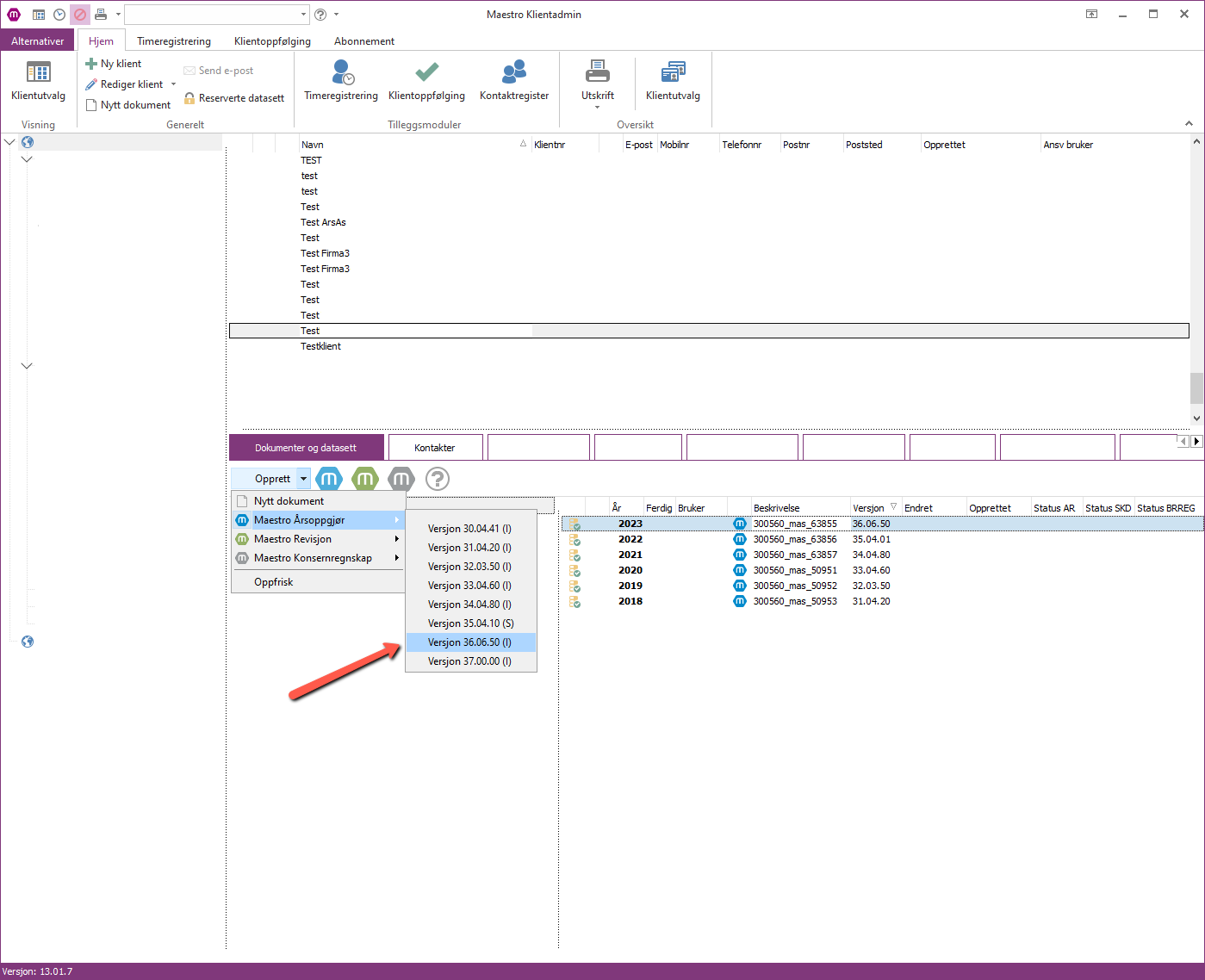Click bottom globe icon in left tree
Image resolution: width=1205 pixels, height=980 pixels.
(28, 642)
